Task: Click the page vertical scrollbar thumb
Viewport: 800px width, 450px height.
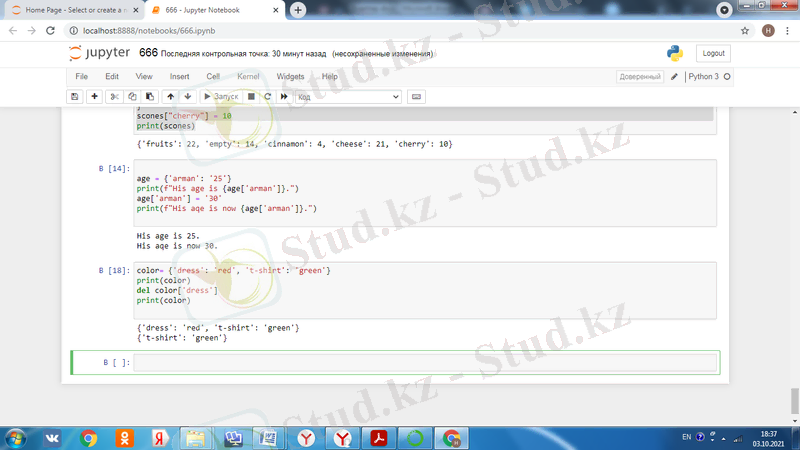Action: click(794, 401)
